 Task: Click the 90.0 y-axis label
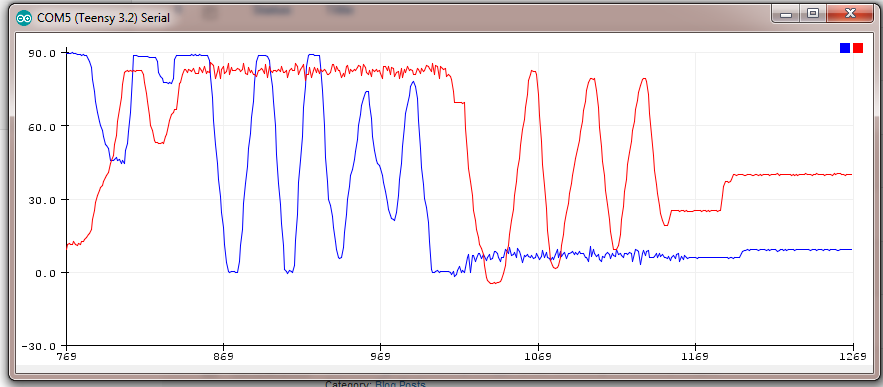41,53
